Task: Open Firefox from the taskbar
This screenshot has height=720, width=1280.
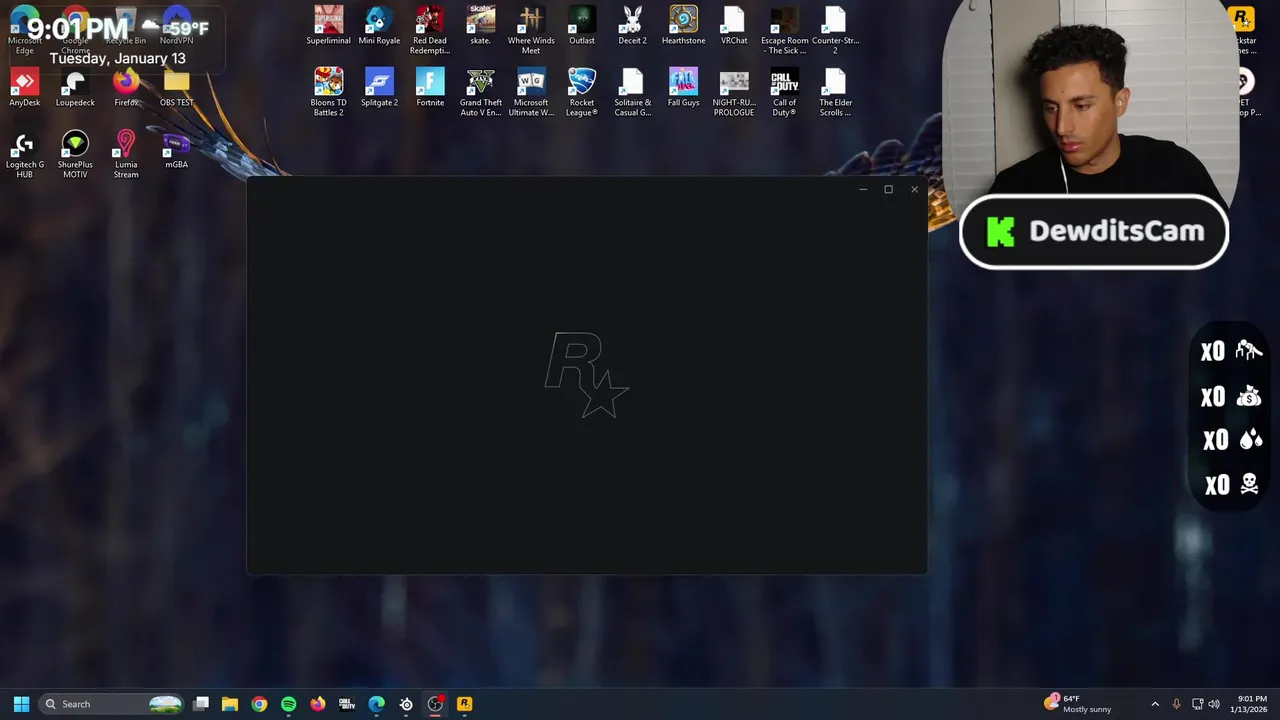Action: [318, 704]
